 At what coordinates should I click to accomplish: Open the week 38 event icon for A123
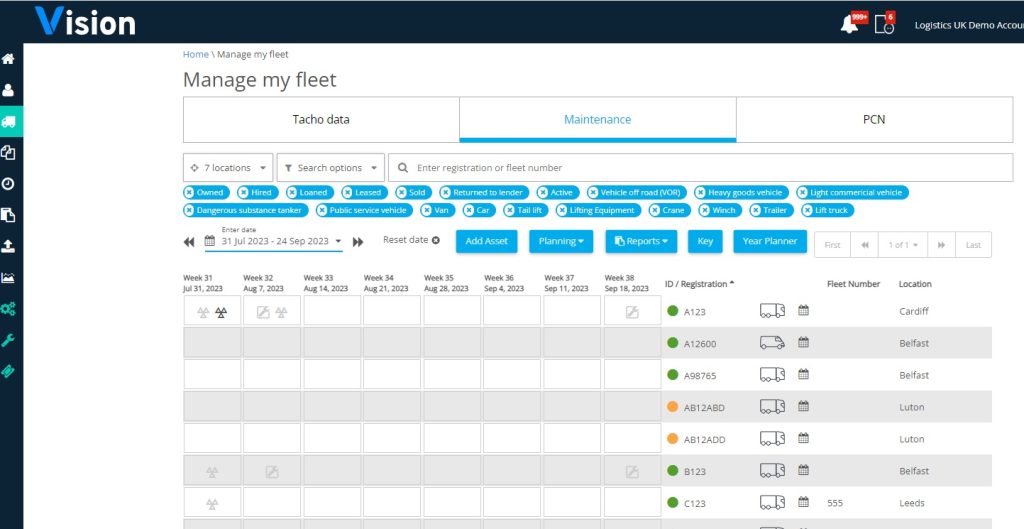632,312
